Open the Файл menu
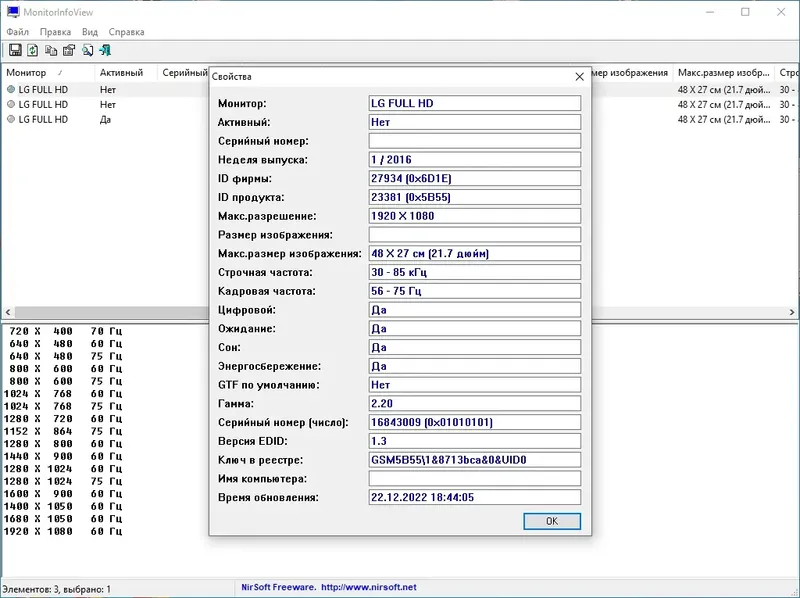The width and height of the screenshot is (800, 598). (17, 32)
